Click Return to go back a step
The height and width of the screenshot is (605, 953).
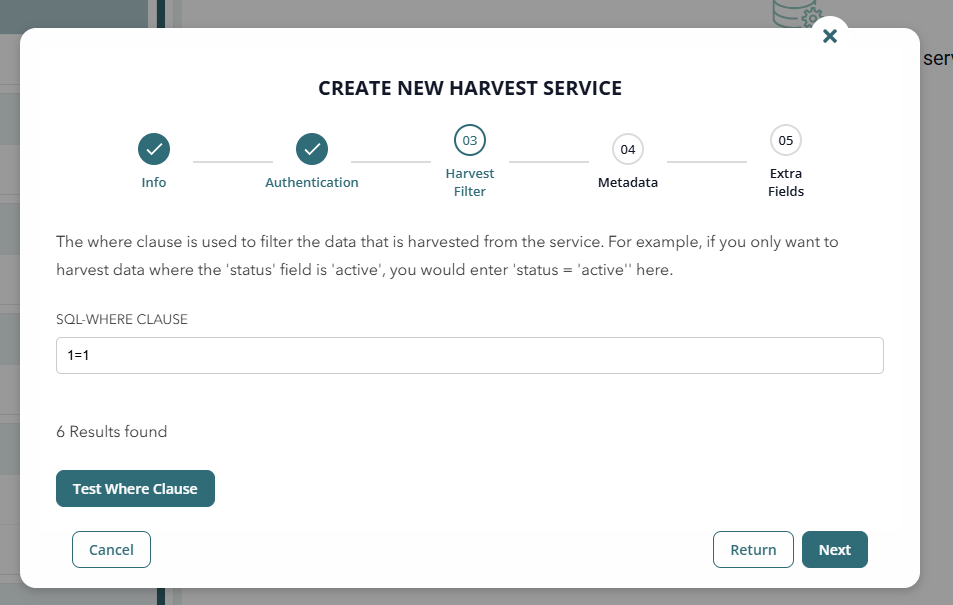coord(753,549)
